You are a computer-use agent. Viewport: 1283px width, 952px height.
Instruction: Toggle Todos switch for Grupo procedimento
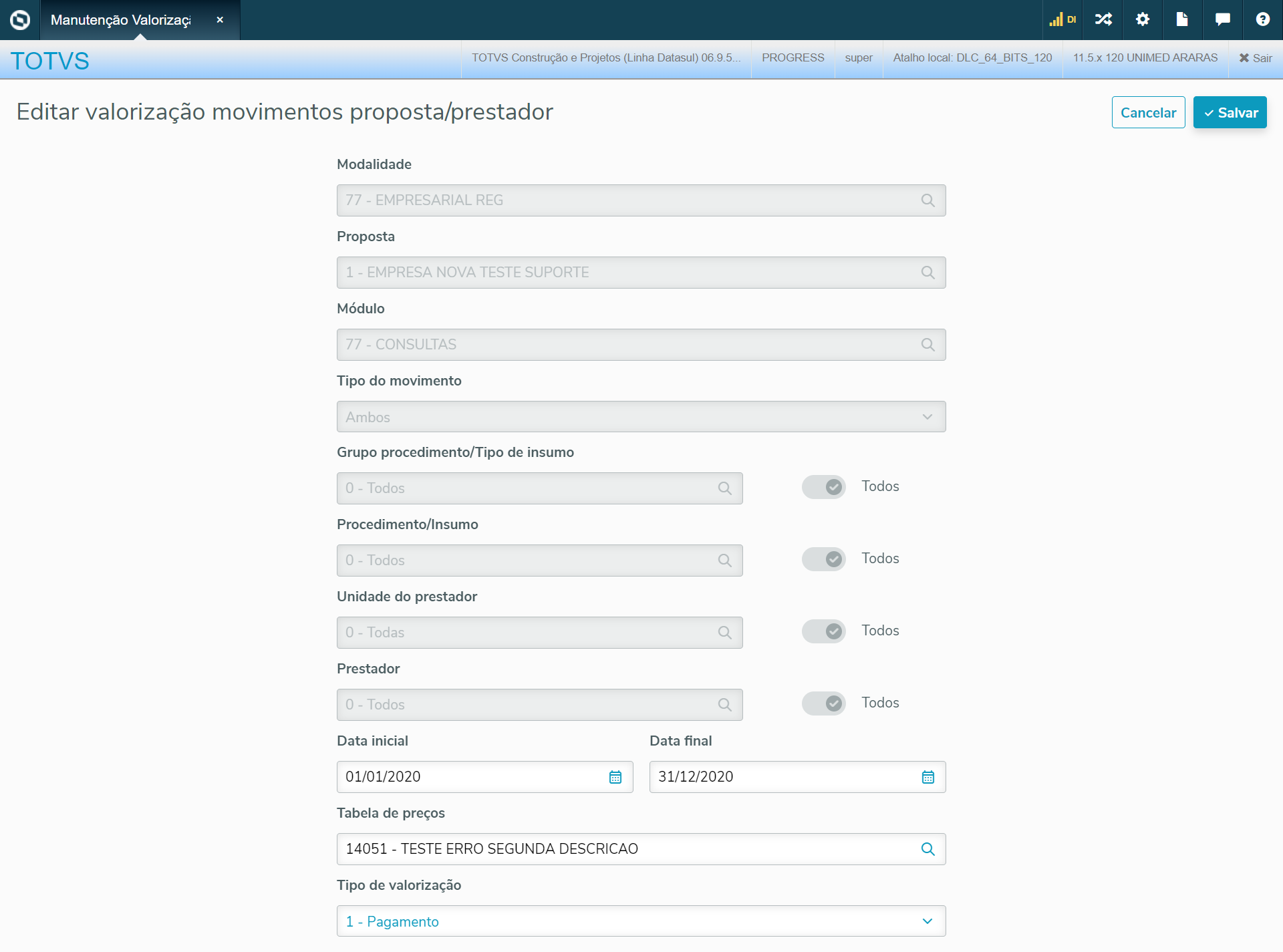pyautogui.click(x=824, y=487)
